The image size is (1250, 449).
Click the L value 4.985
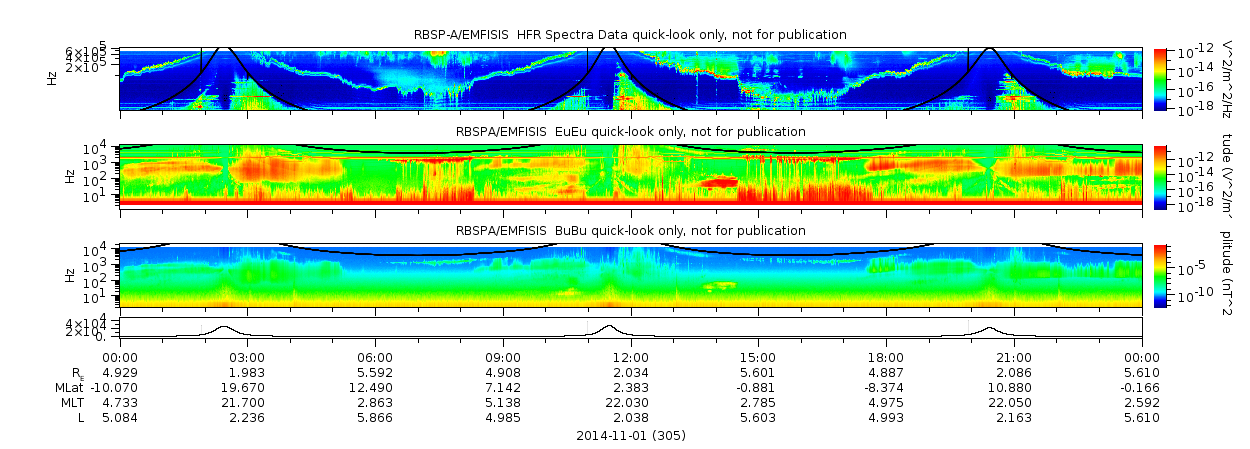503,418
